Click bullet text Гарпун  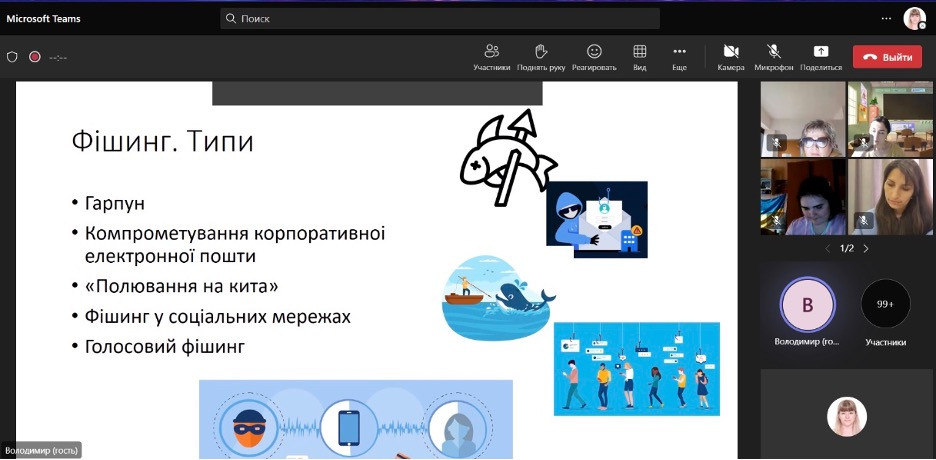click(x=115, y=204)
